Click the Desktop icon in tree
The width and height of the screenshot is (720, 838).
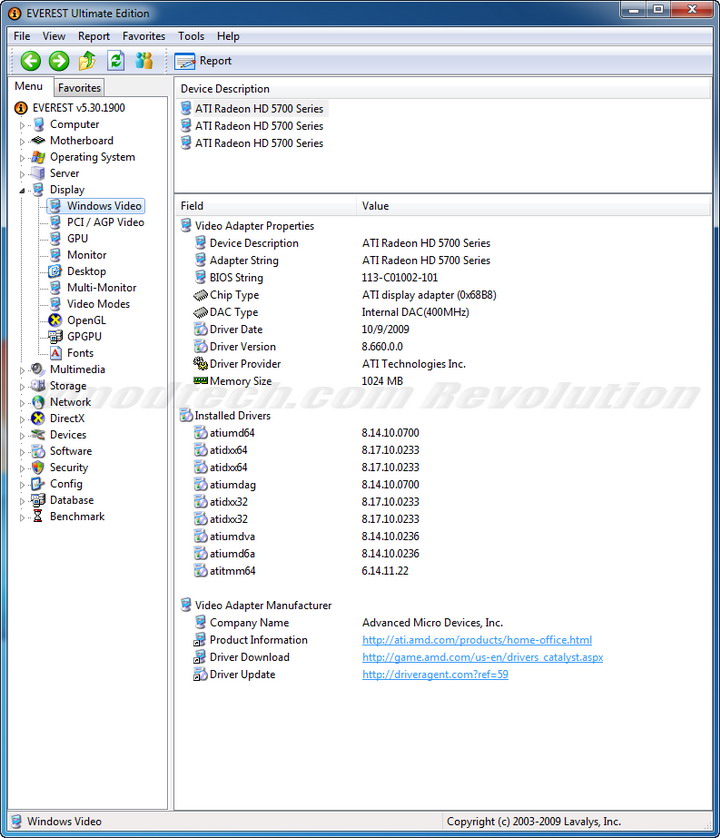(55, 271)
